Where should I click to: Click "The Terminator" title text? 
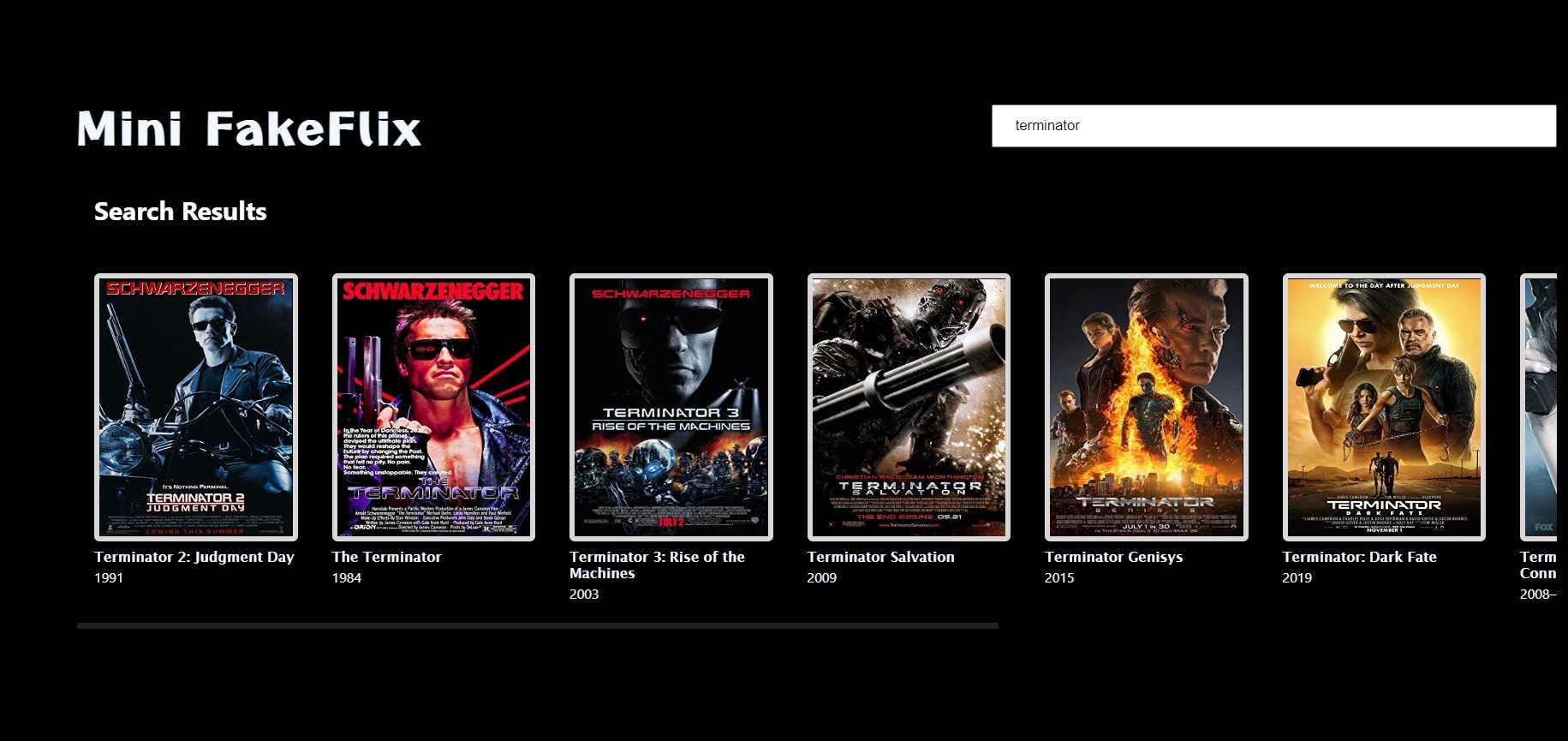point(387,557)
